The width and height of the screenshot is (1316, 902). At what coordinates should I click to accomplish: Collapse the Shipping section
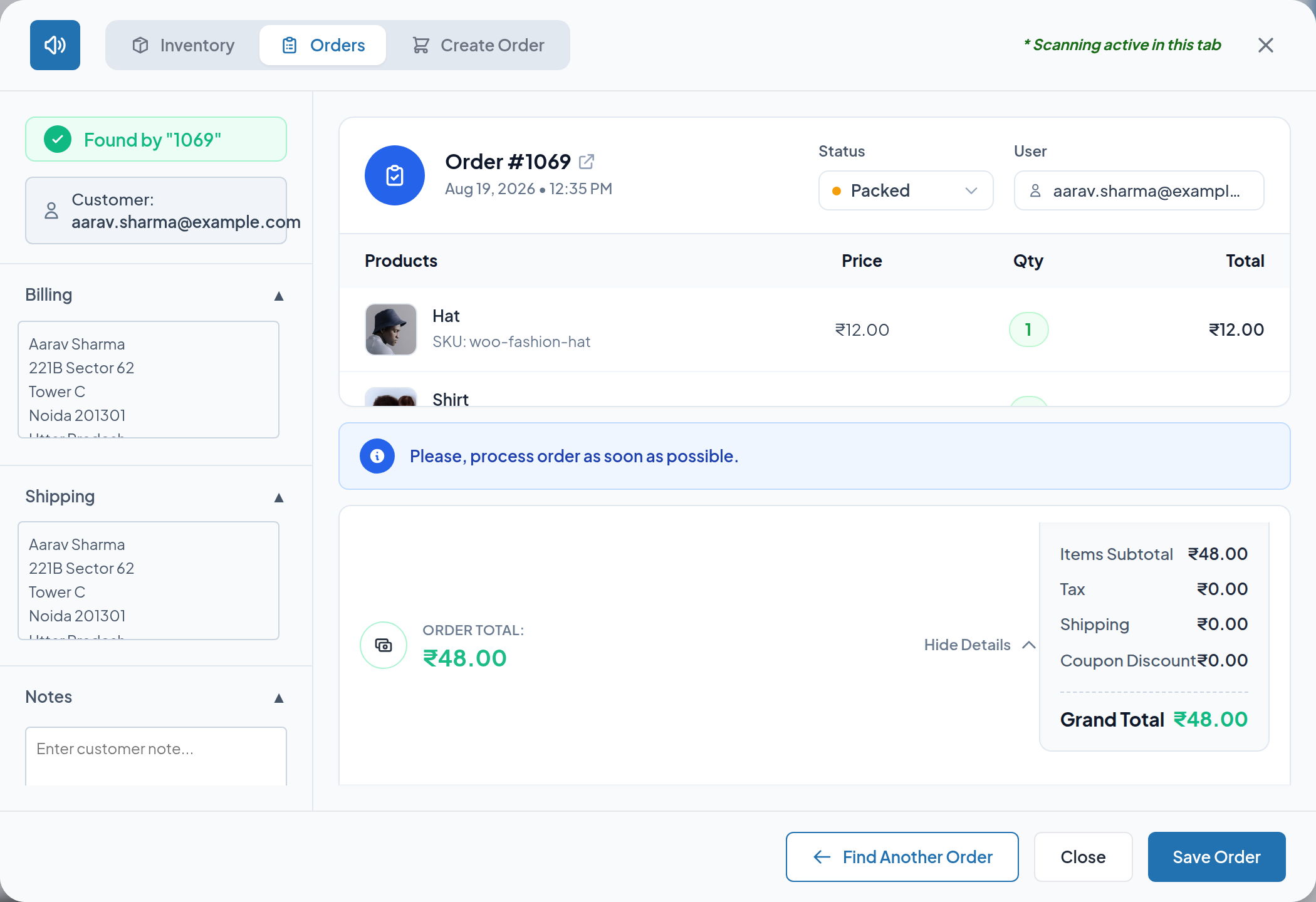tap(279, 497)
